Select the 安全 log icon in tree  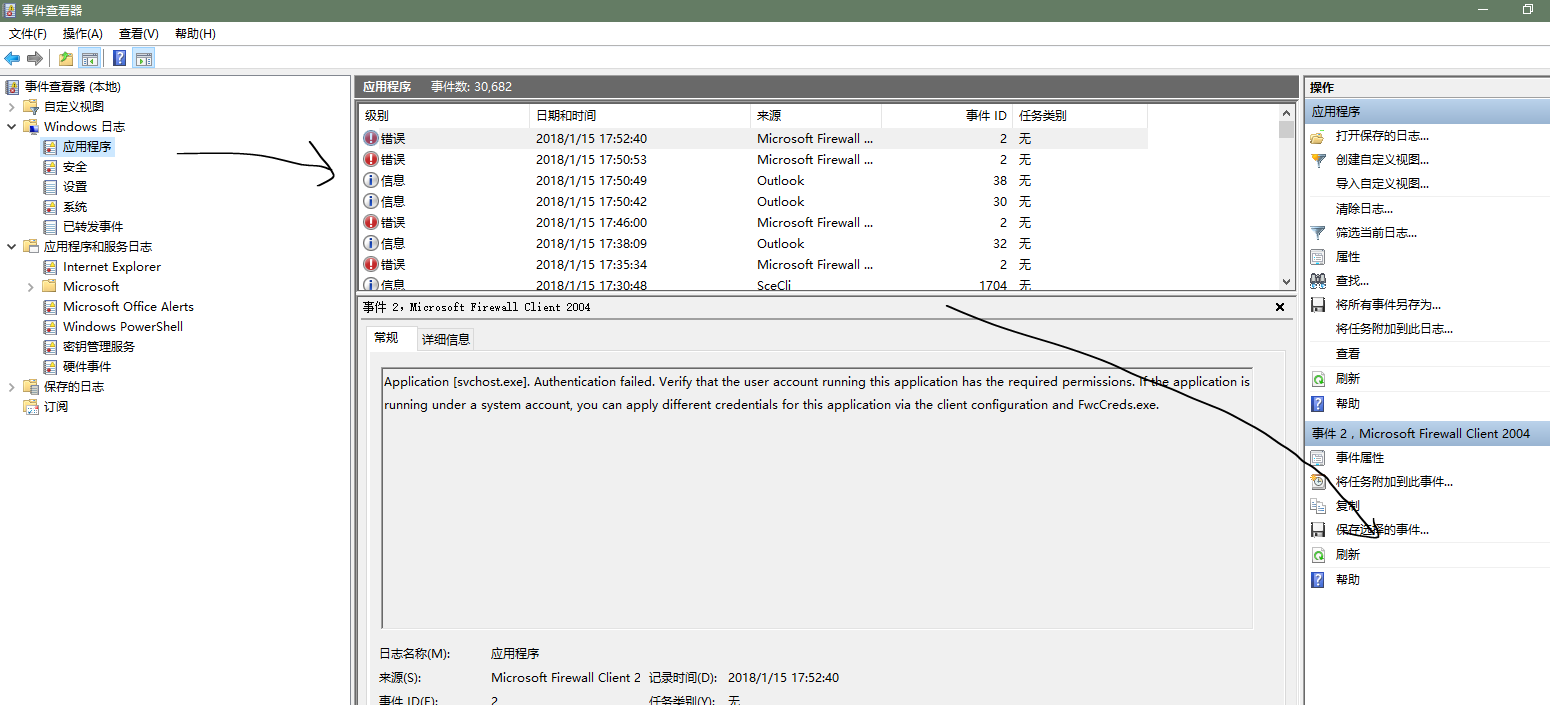[50, 167]
